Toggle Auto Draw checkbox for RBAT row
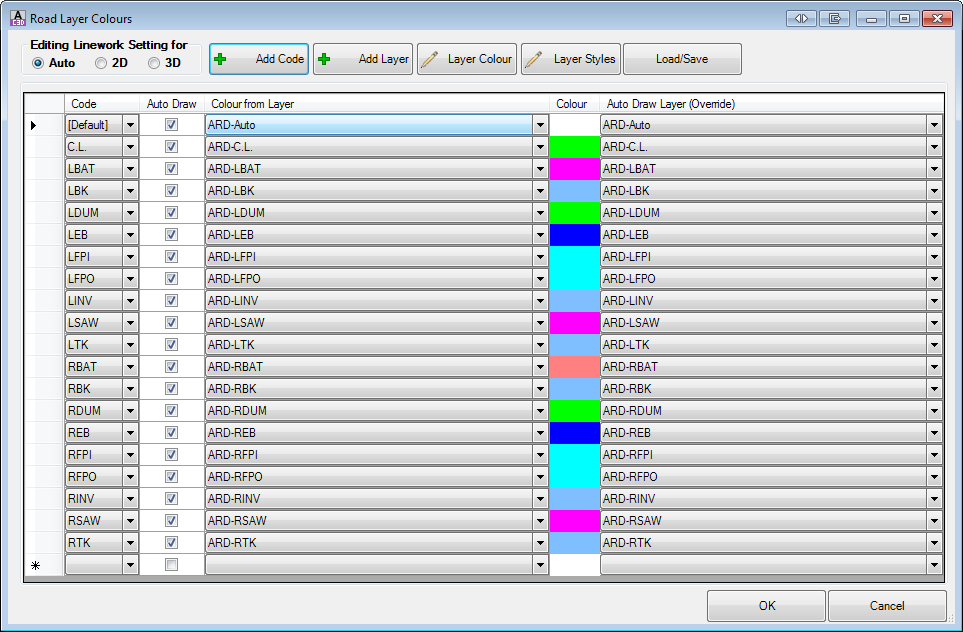Screen dimensions: 963x632 [171, 367]
